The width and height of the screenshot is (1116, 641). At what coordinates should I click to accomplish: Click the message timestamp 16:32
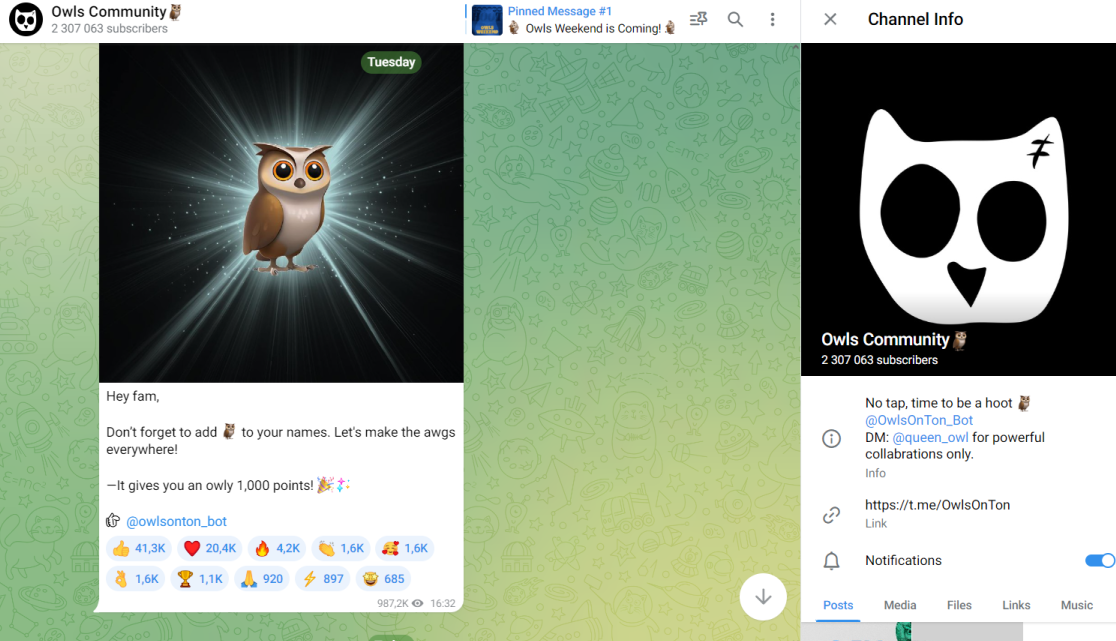pos(443,603)
